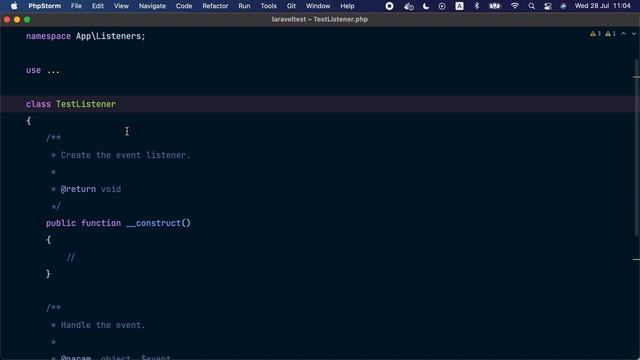640x360 pixels.
Task: Go to previous highlighted error arrow
Action: tap(623, 33)
